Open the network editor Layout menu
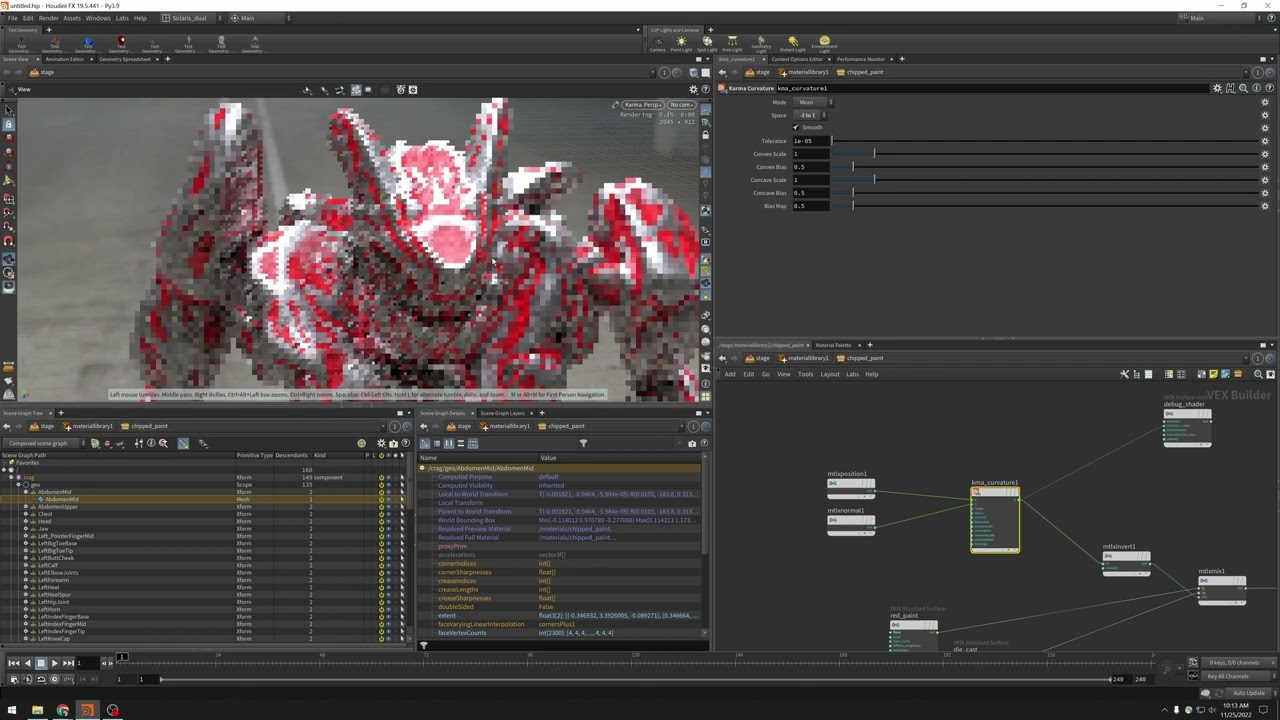This screenshot has height=720, width=1280. pyautogui.click(x=830, y=374)
